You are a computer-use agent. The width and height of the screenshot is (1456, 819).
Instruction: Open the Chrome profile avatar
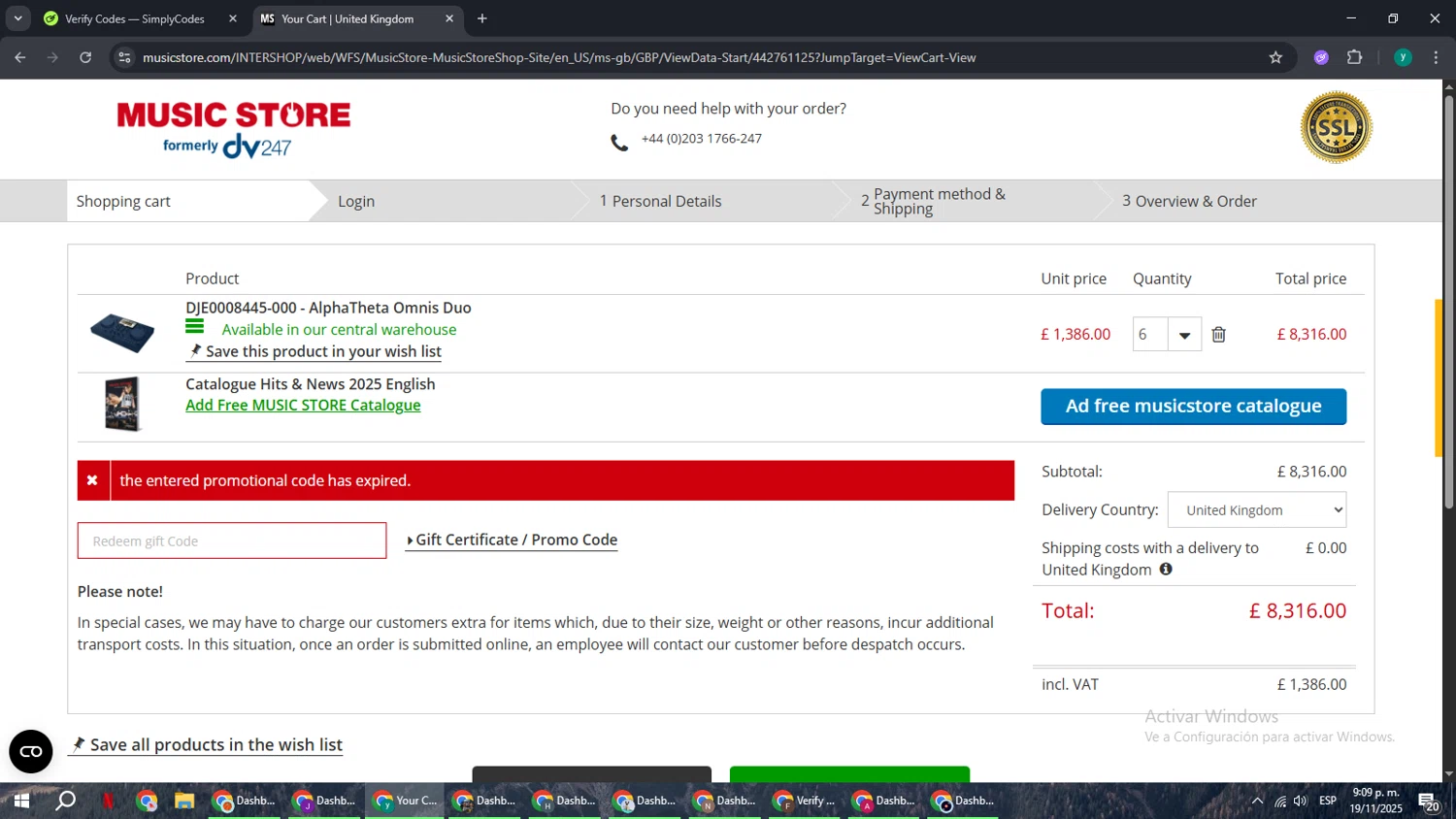point(1403,57)
